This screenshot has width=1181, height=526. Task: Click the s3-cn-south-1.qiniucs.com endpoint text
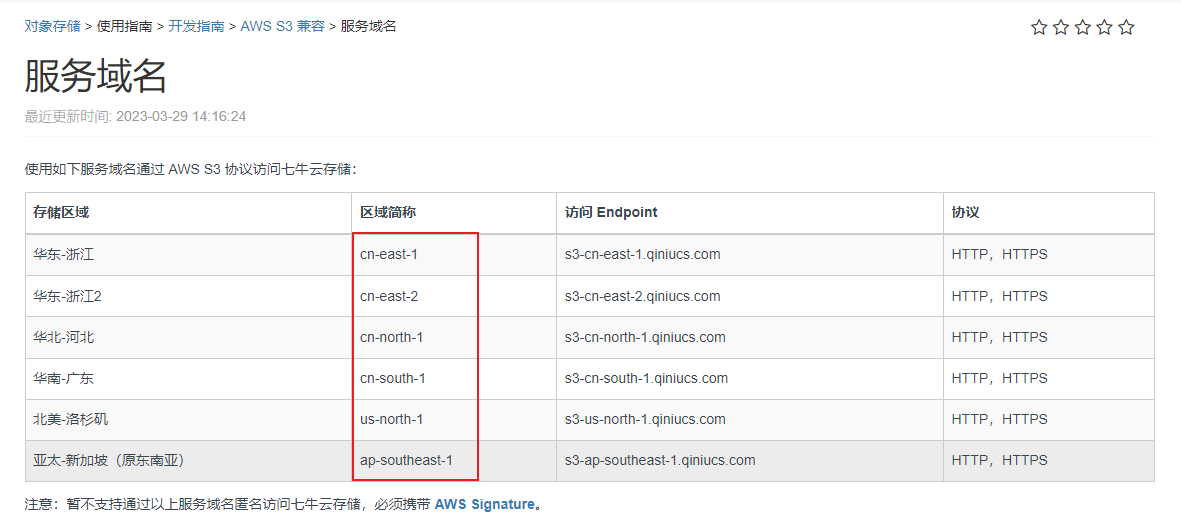[646, 378]
